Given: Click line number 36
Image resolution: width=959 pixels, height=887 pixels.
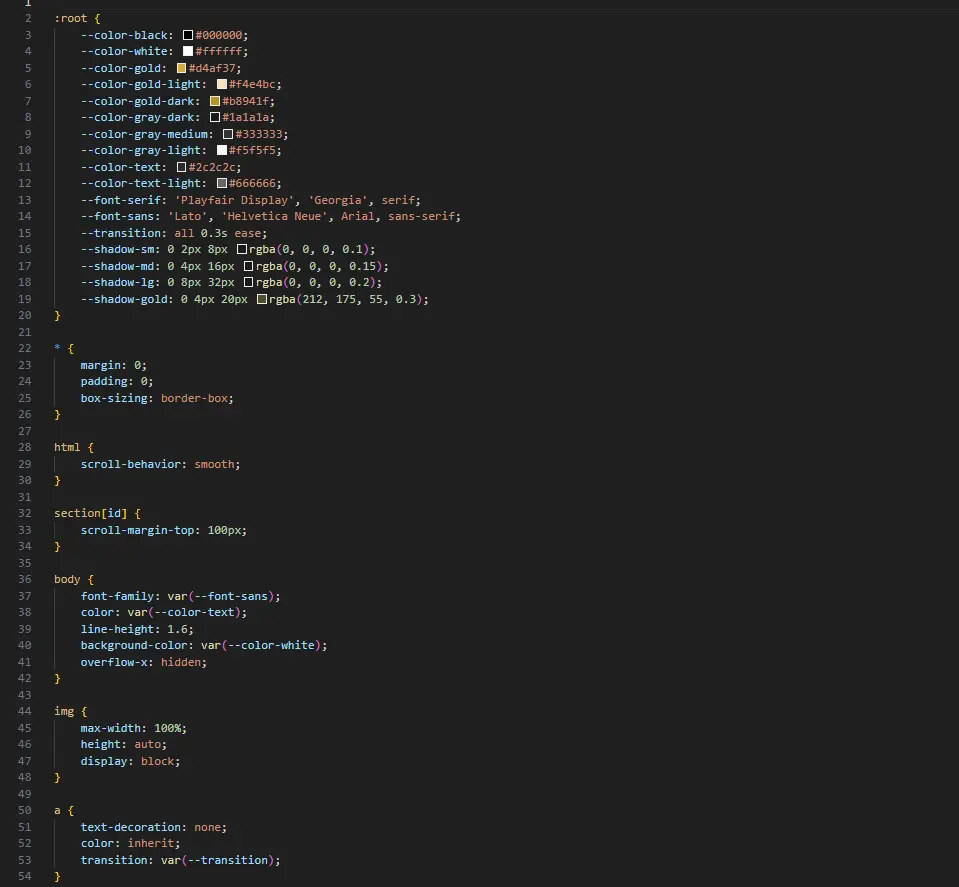Looking at the screenshot, I should click(x=24, y=579).
